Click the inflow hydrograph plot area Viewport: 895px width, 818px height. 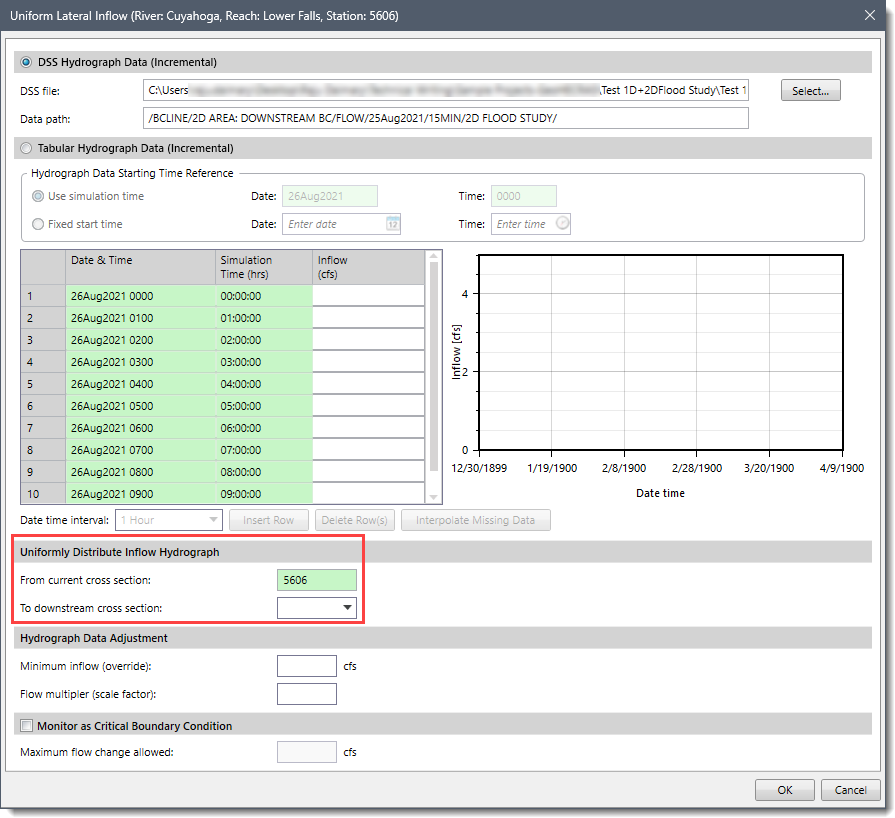660,352
